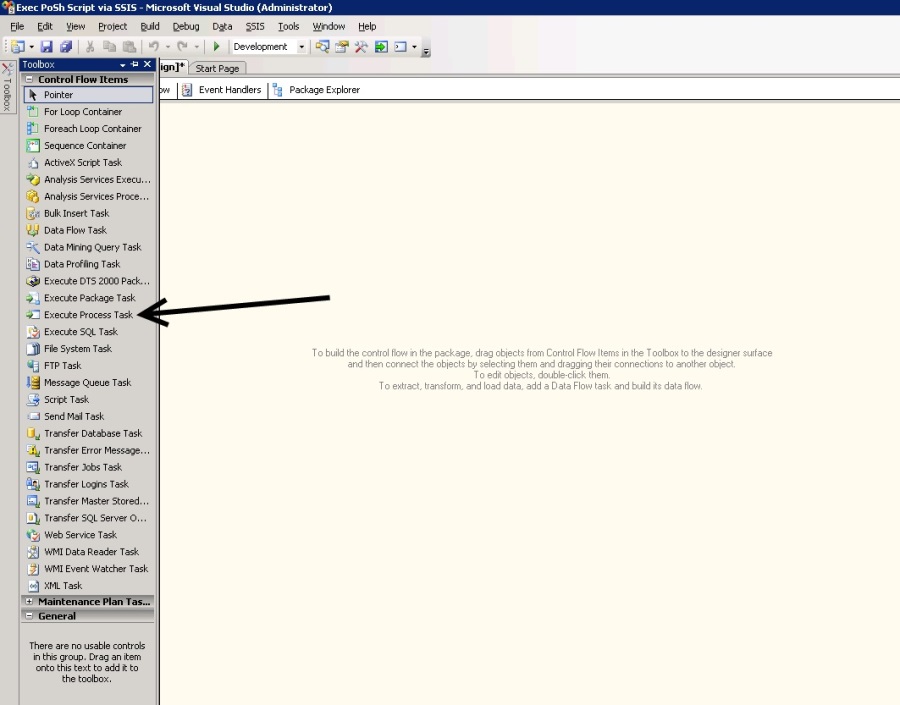Expand the Maintenance Plan Tasks group
The width and height of the screenshot is (900, 705).
[29, 602]
